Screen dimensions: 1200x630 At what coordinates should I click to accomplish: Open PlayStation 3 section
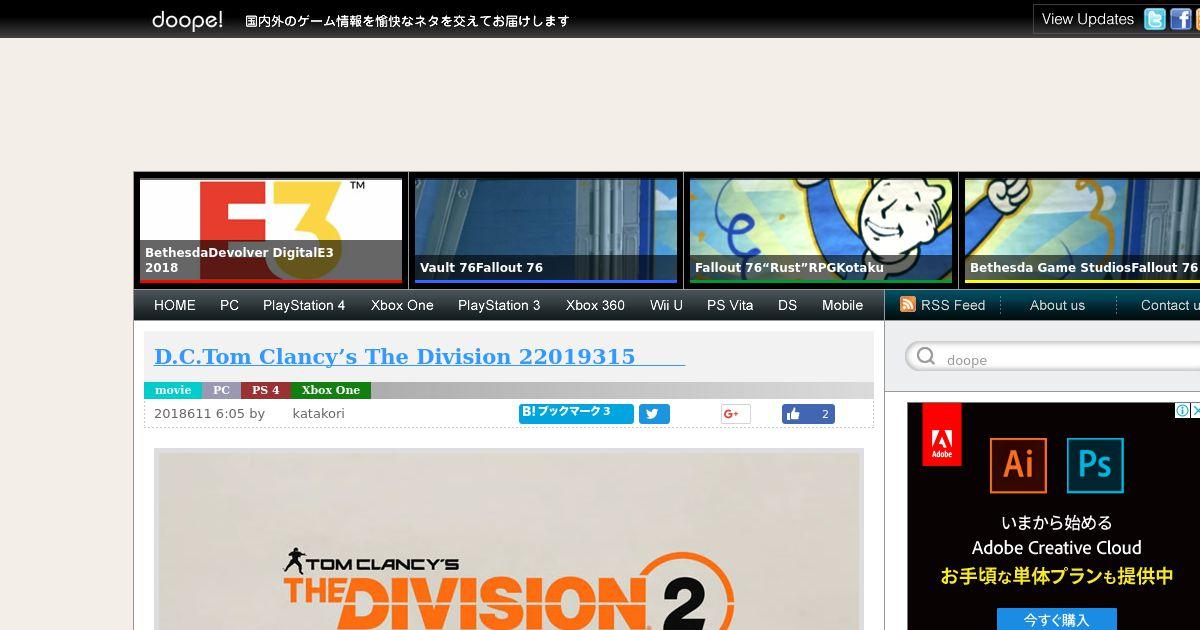(x=499, y=305)
